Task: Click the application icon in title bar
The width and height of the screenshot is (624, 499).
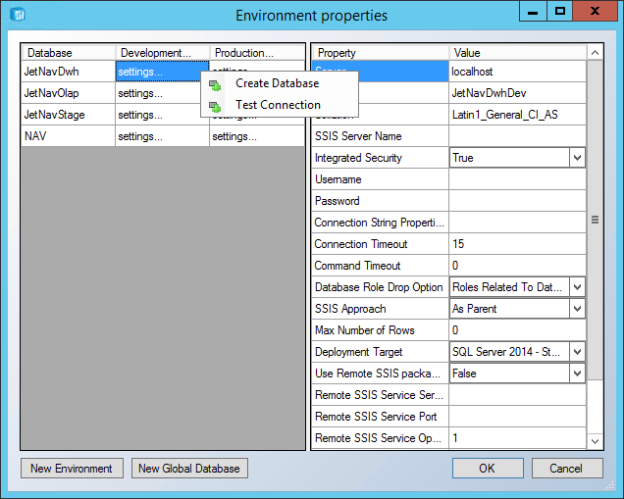Action: 18,15
